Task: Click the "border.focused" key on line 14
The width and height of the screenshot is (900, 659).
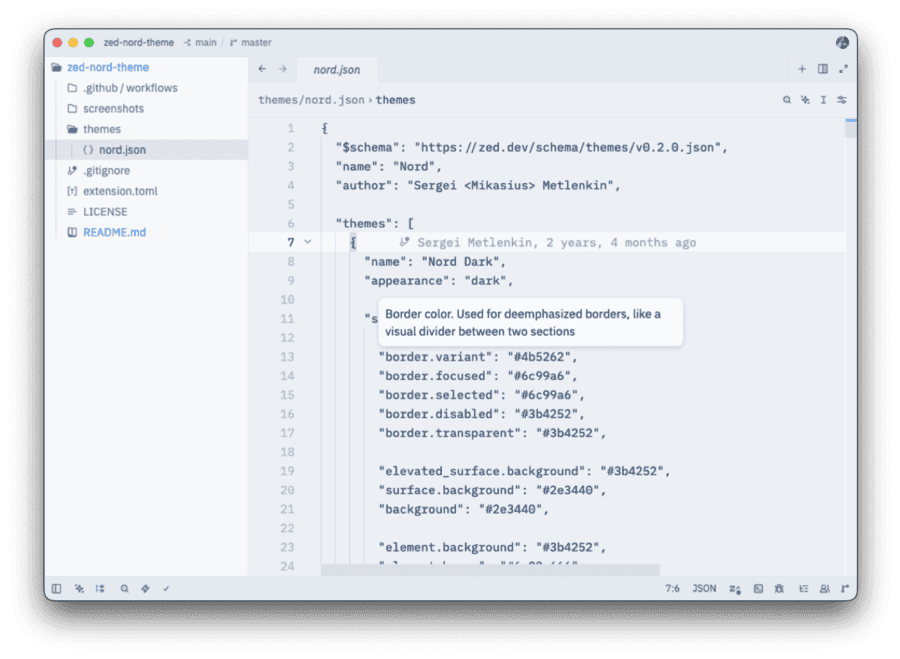Action: pyautogui.click(x=435, y=376)
